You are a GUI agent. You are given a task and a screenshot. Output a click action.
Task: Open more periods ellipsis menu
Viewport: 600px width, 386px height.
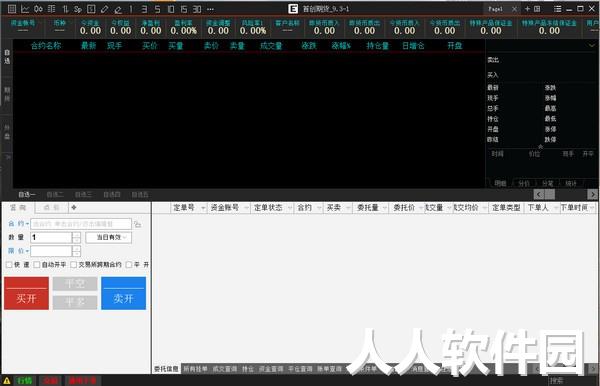[210, 9]
